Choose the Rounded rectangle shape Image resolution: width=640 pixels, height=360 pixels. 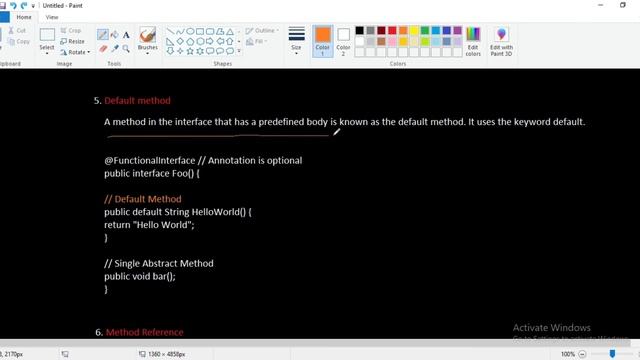(210, 31)
